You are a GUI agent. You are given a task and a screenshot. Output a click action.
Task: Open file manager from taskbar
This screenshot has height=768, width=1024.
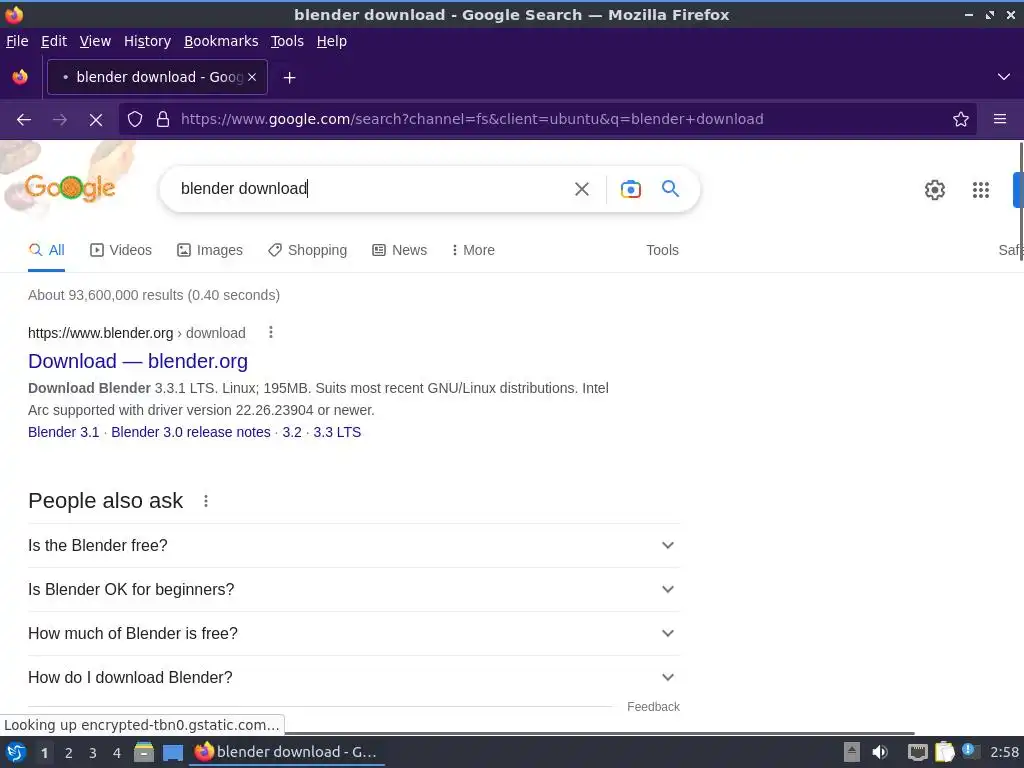click(144, 752)
